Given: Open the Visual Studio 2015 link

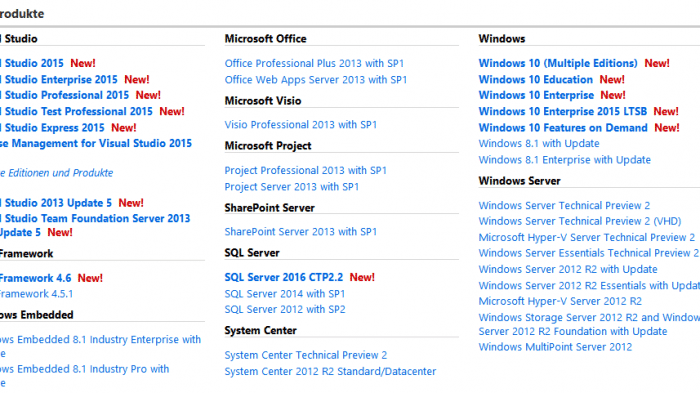Looking at the screenshot, I should [x=32, y=63].
